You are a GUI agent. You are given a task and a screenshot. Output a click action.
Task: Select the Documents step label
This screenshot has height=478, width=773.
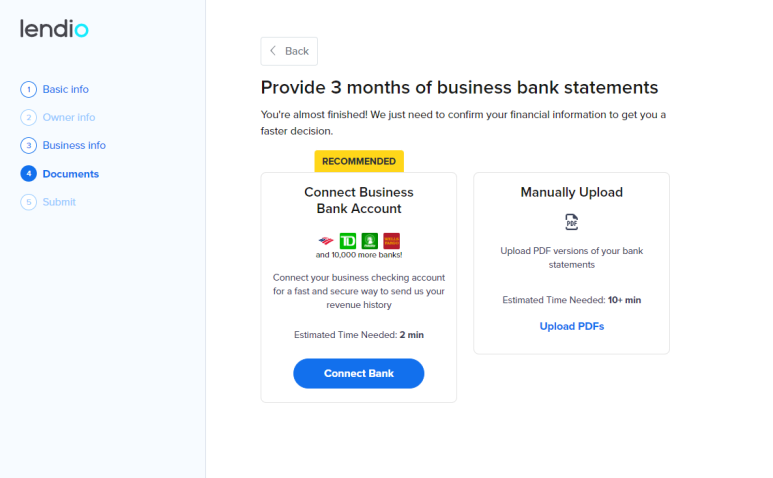(70, 174)
